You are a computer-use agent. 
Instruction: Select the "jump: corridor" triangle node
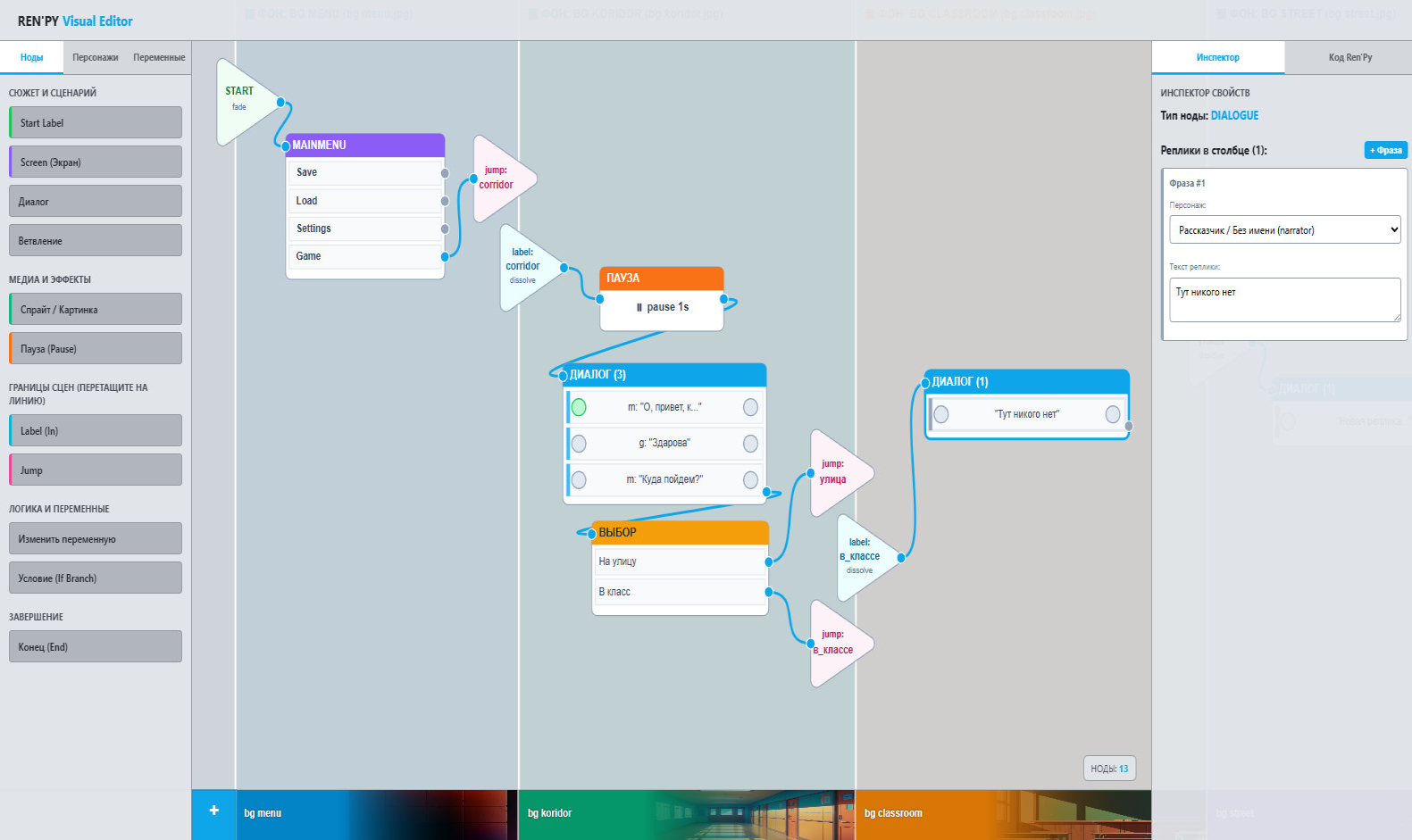point(502,179)
